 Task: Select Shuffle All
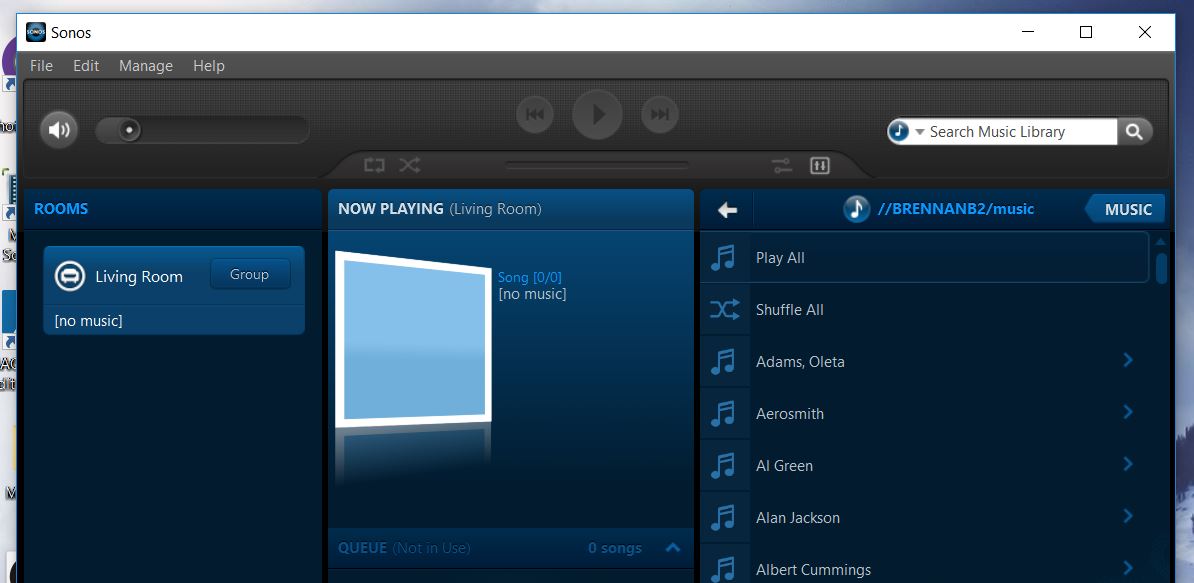924,310
